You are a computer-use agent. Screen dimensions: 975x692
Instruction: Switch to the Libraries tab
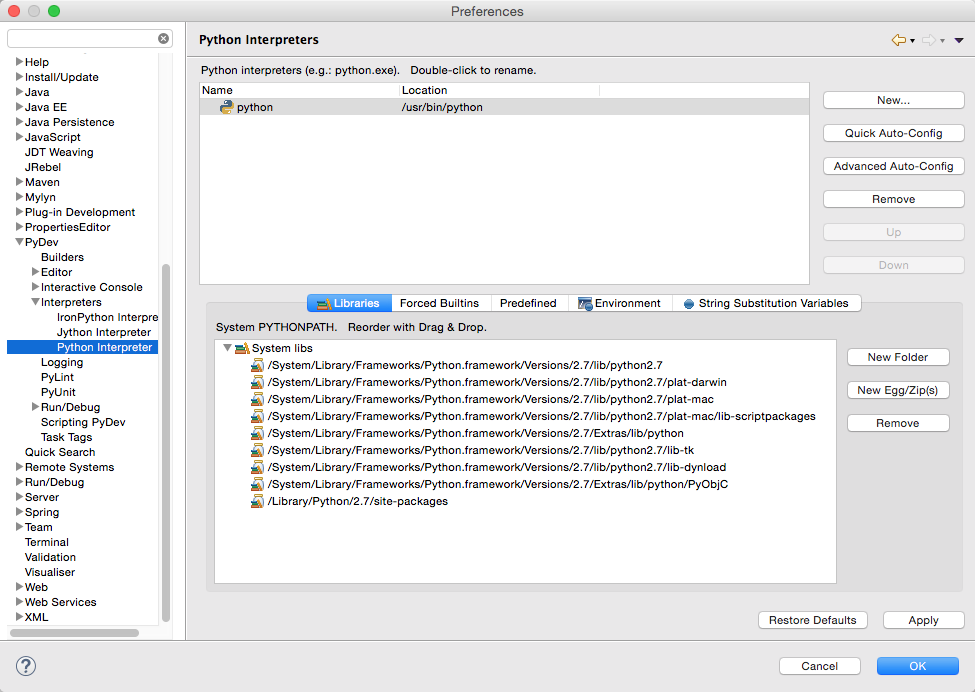click(x=349, y=303)
